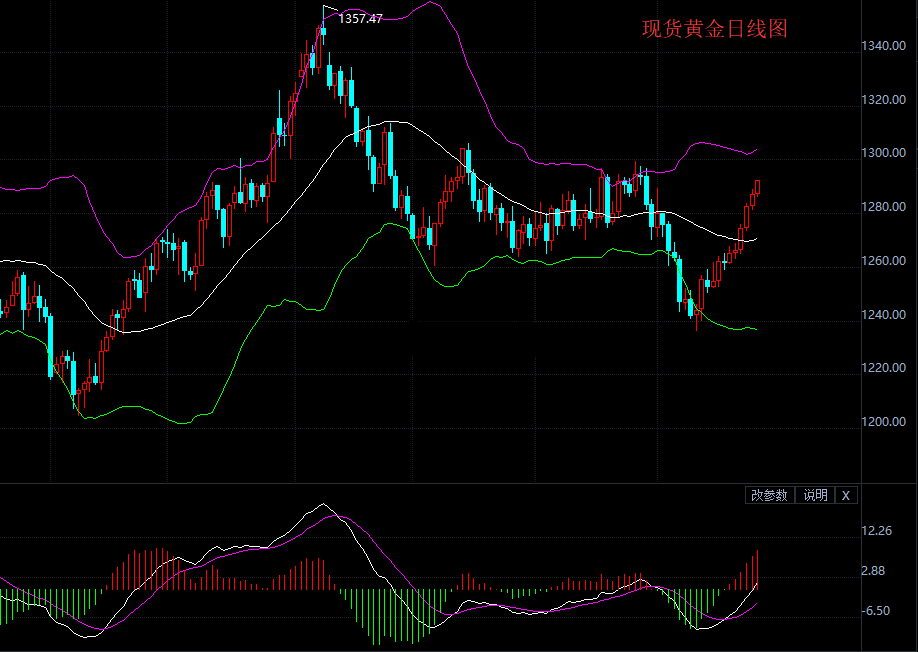Click the 1340.00 price axis label
The height and width of the screenshot is (652, 918).
(886, 46)
